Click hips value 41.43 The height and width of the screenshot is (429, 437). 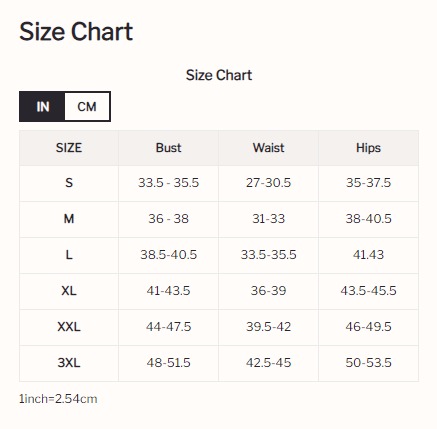pos(368,255)
